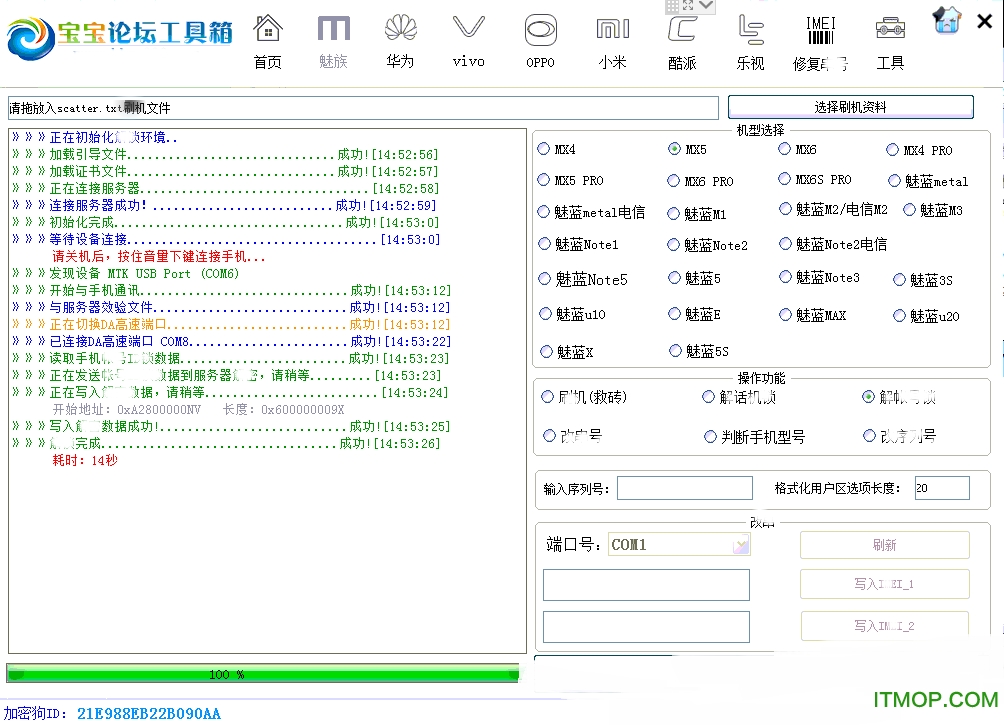Focus the 格式化用户区选项长度 field
Screen dimensions: 1004x725
coord(942,488)
